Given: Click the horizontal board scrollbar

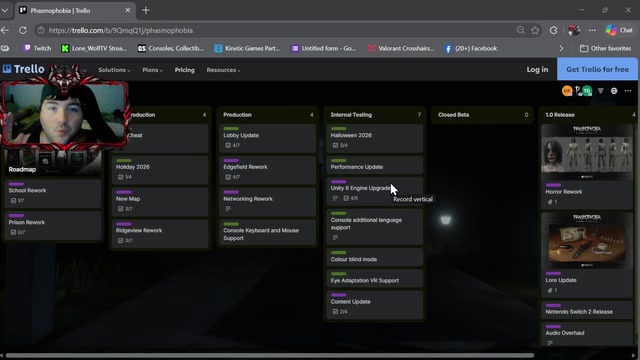Looking at the screenshot, I should [x=270, y=355].
